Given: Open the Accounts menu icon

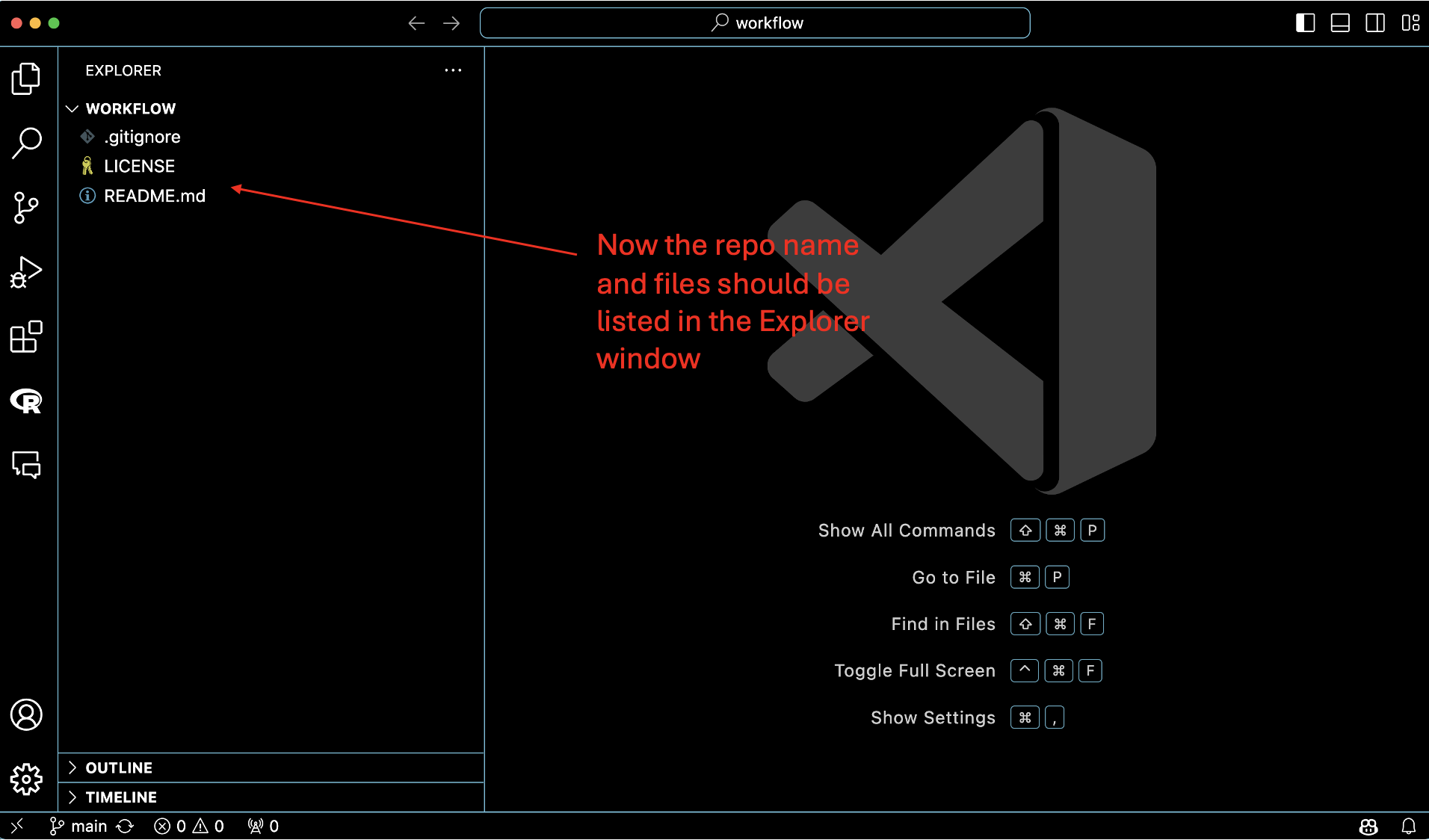Looking at the screenshot, I should (26, 715).
